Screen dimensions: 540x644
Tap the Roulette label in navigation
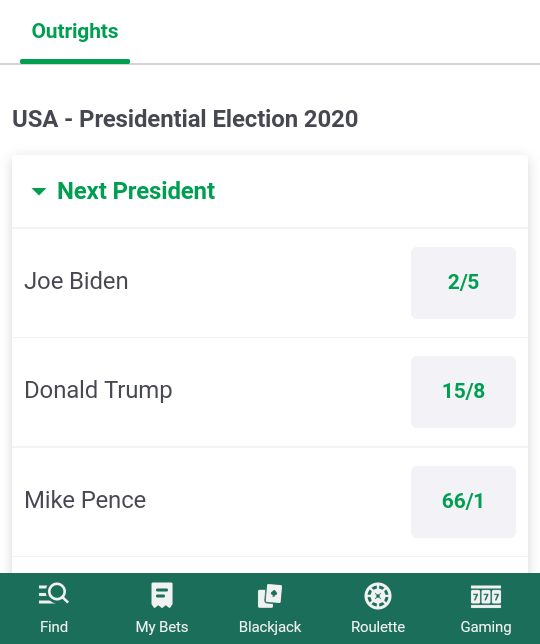pos(378,627)
